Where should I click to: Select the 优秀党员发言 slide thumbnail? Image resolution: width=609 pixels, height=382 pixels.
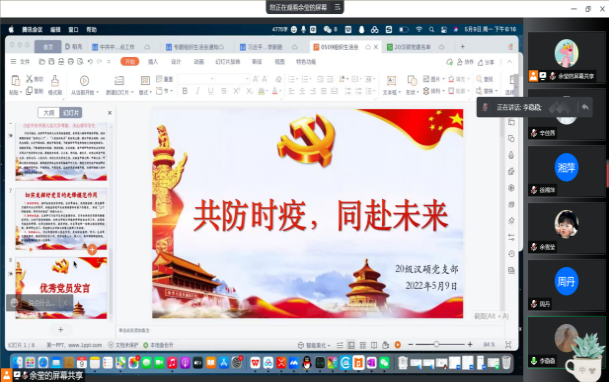[61, 288]
